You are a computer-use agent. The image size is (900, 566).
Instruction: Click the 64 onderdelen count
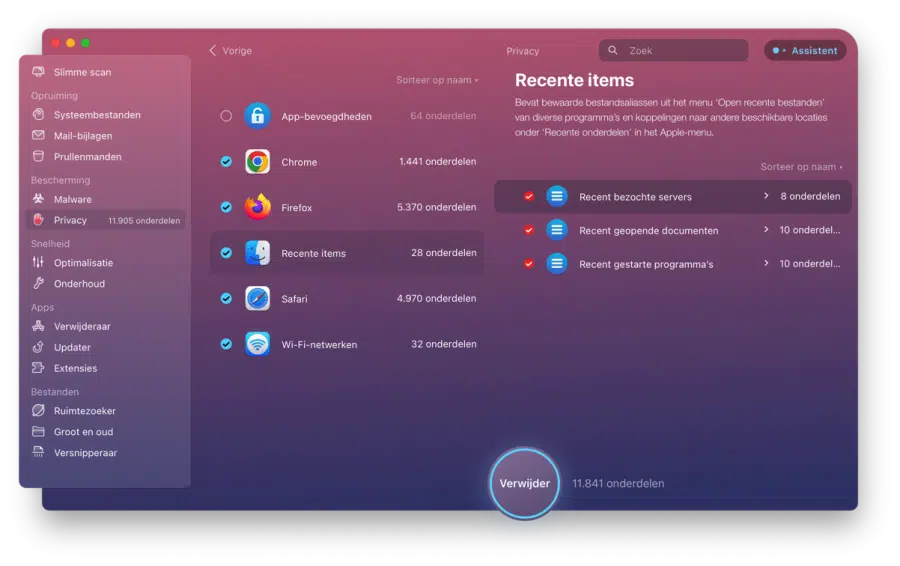(x=443, y=115)
